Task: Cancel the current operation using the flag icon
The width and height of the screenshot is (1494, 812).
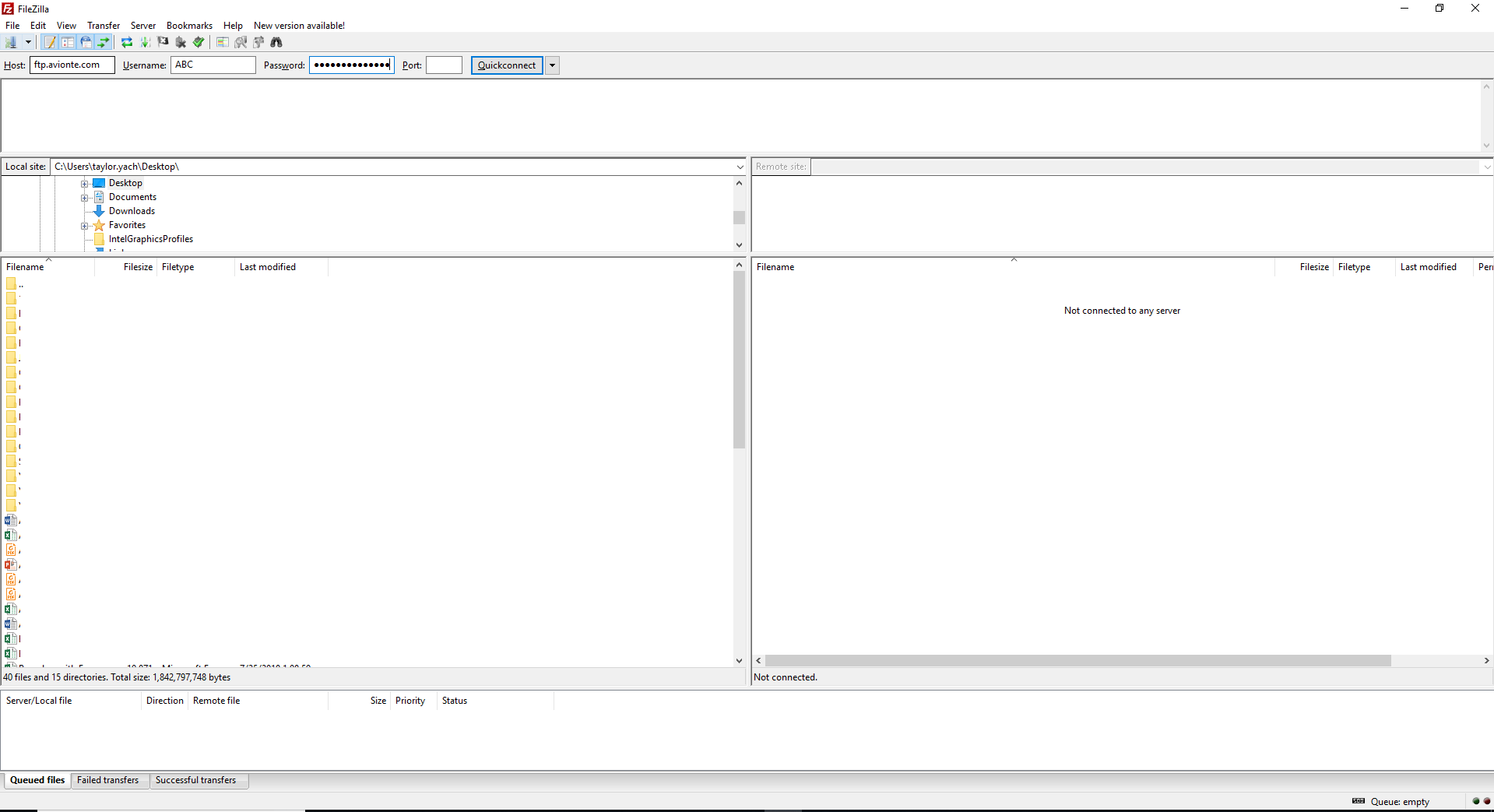Action: [163, 42]
